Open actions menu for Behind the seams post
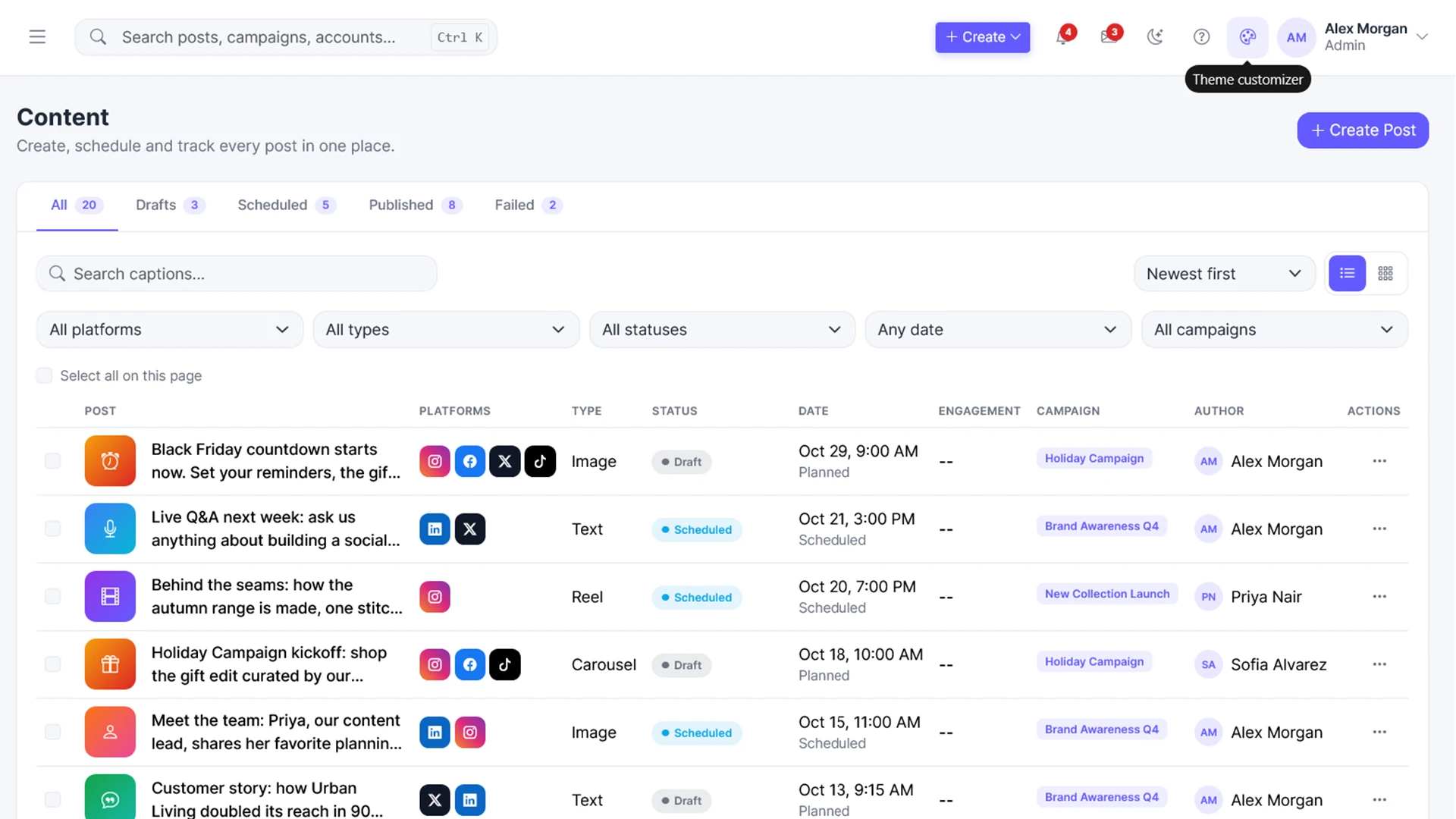 click(x=1379, y=597)
